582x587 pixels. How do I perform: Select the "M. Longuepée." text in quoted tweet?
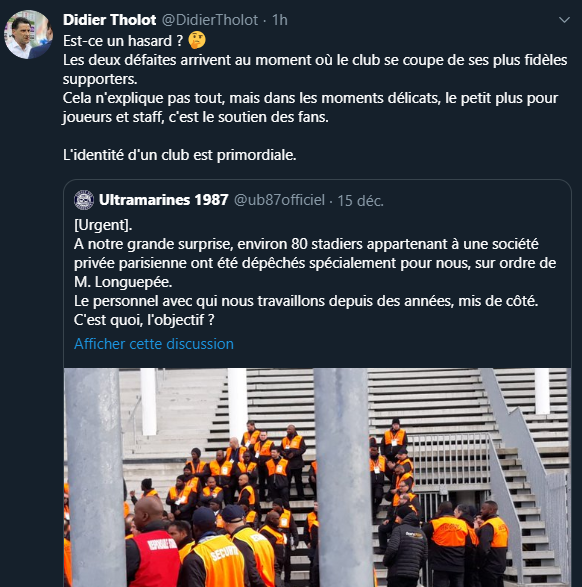123,282
